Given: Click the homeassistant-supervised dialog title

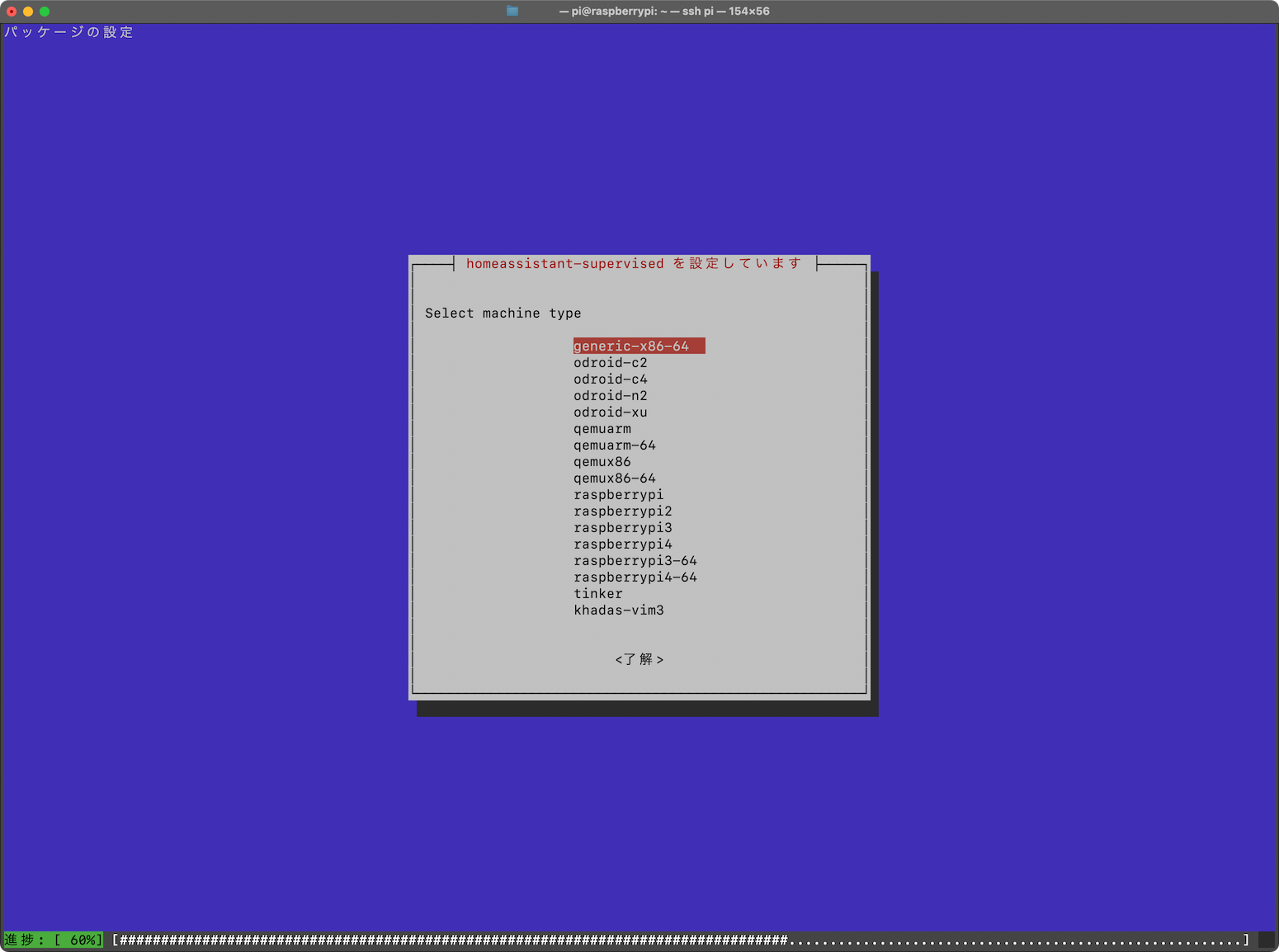Looking at the screenshot, I should pyautogui.click(x=634, y=263).
